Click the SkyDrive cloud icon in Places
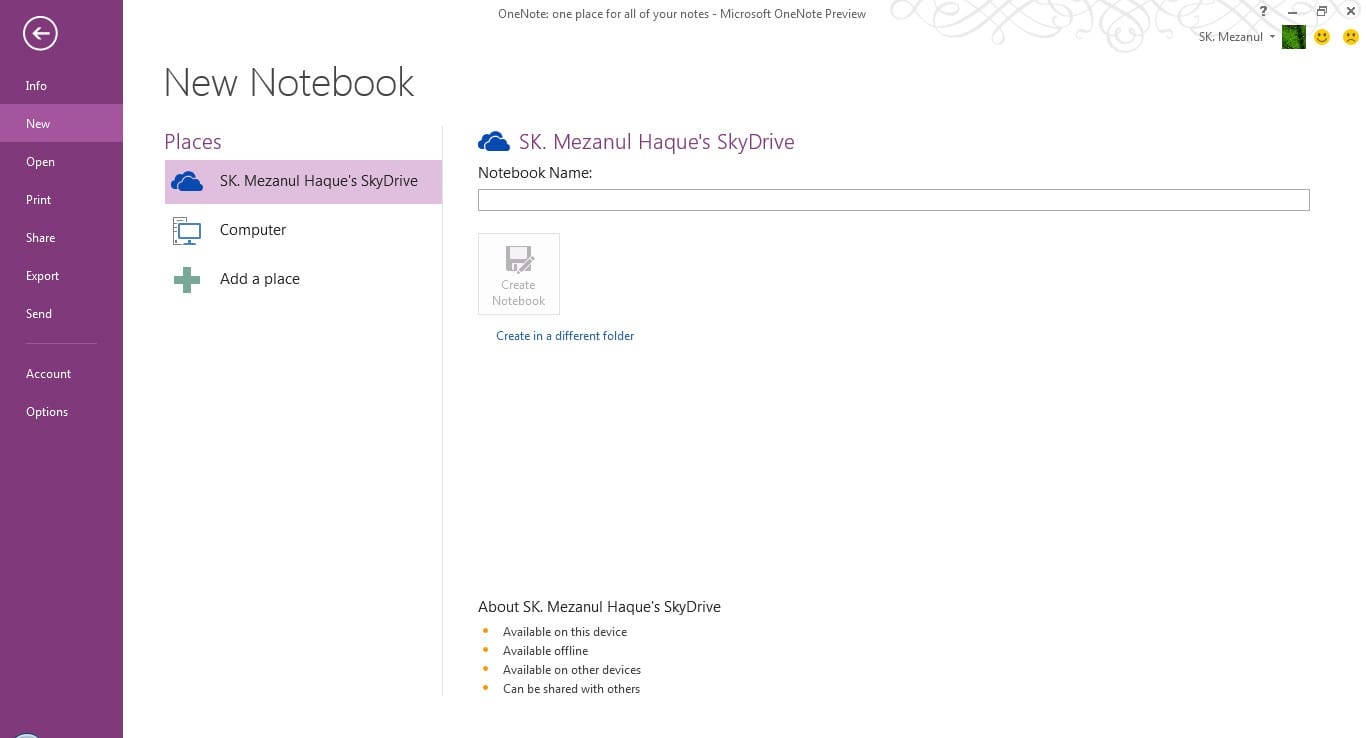This screenshot has height=738, width=1366. pyautogui.click(x=187, y=182)
